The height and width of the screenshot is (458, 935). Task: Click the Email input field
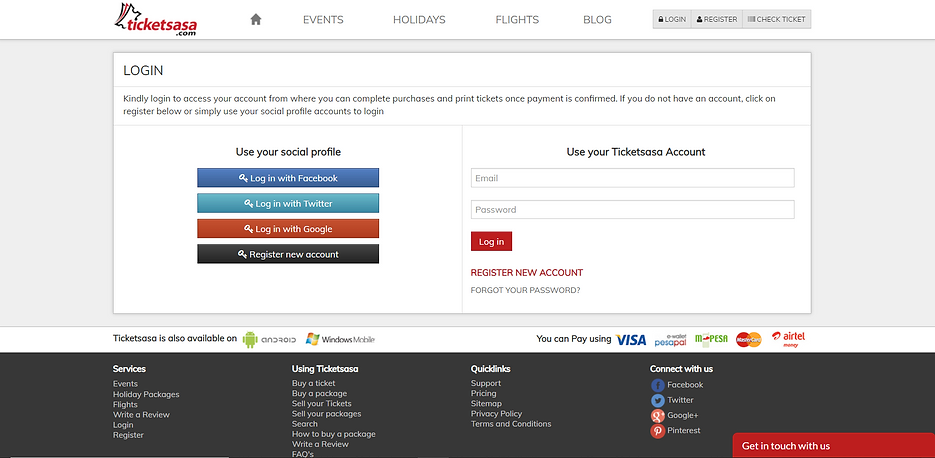[x=632, y=178]
